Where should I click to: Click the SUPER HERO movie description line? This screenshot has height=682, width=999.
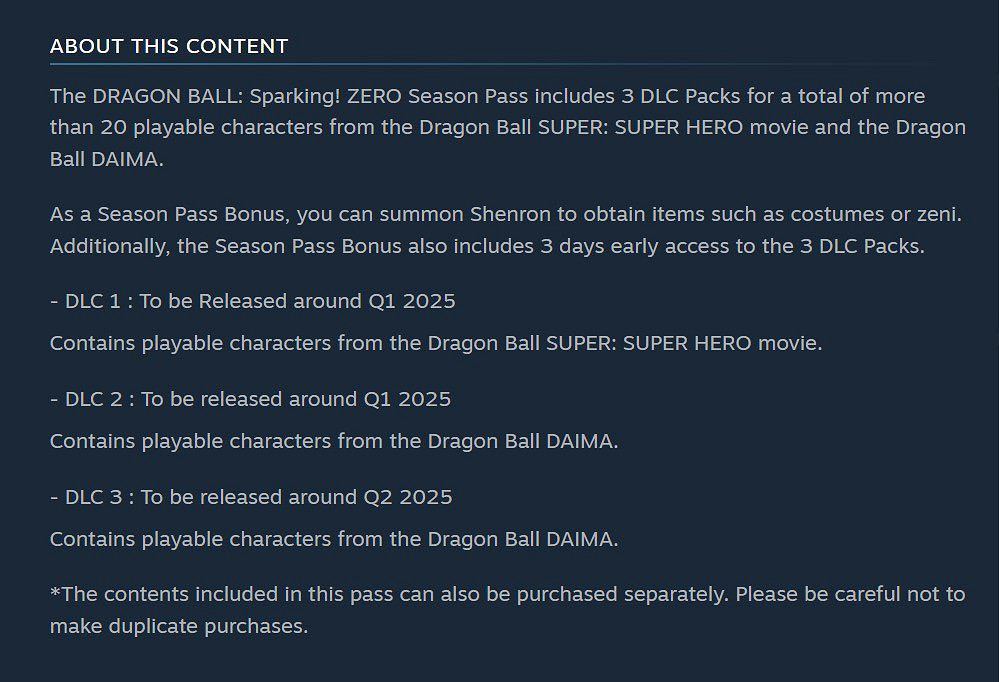[436, 343]
